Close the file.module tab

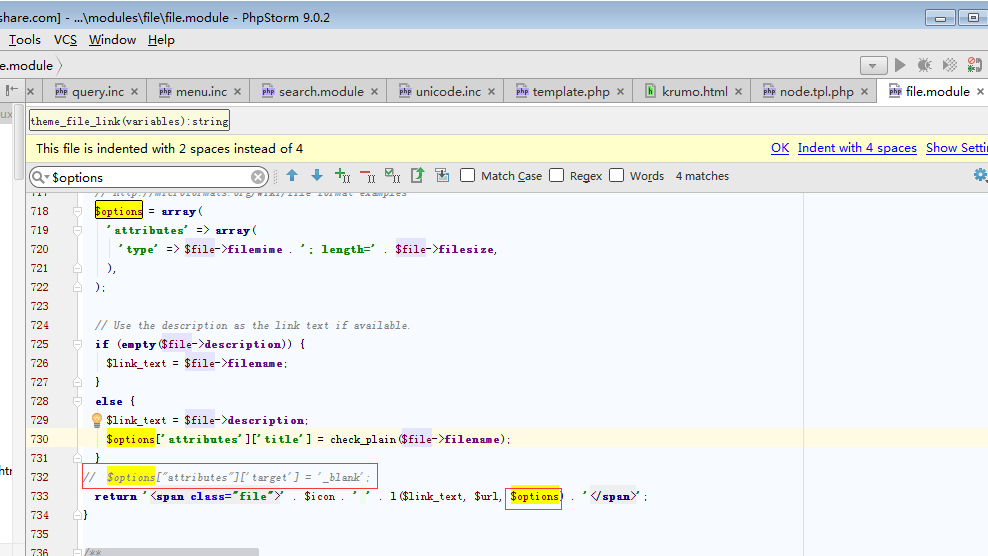980,92
